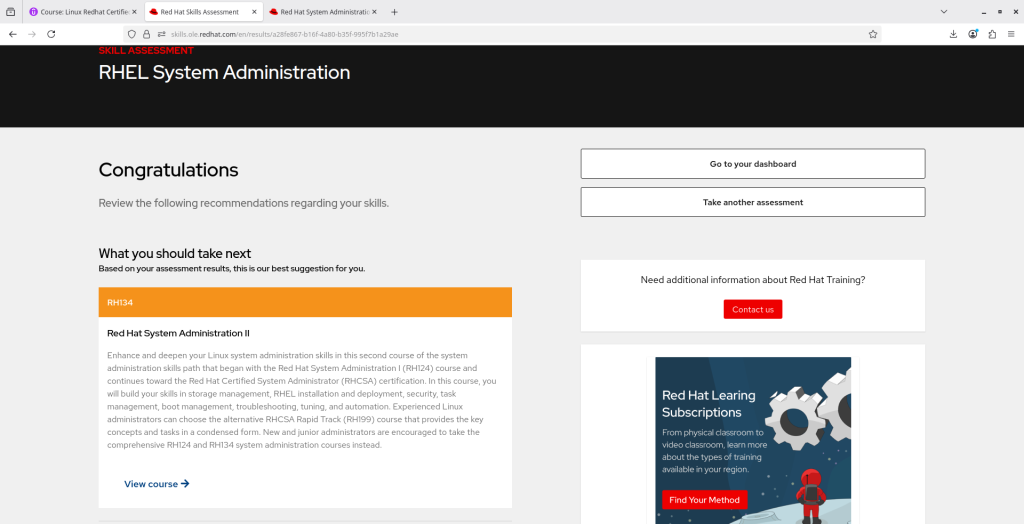Click Go to your dashboard button
Image resolution: width=1024 pixels, height=524 pixels.
(x=752, y=164)
